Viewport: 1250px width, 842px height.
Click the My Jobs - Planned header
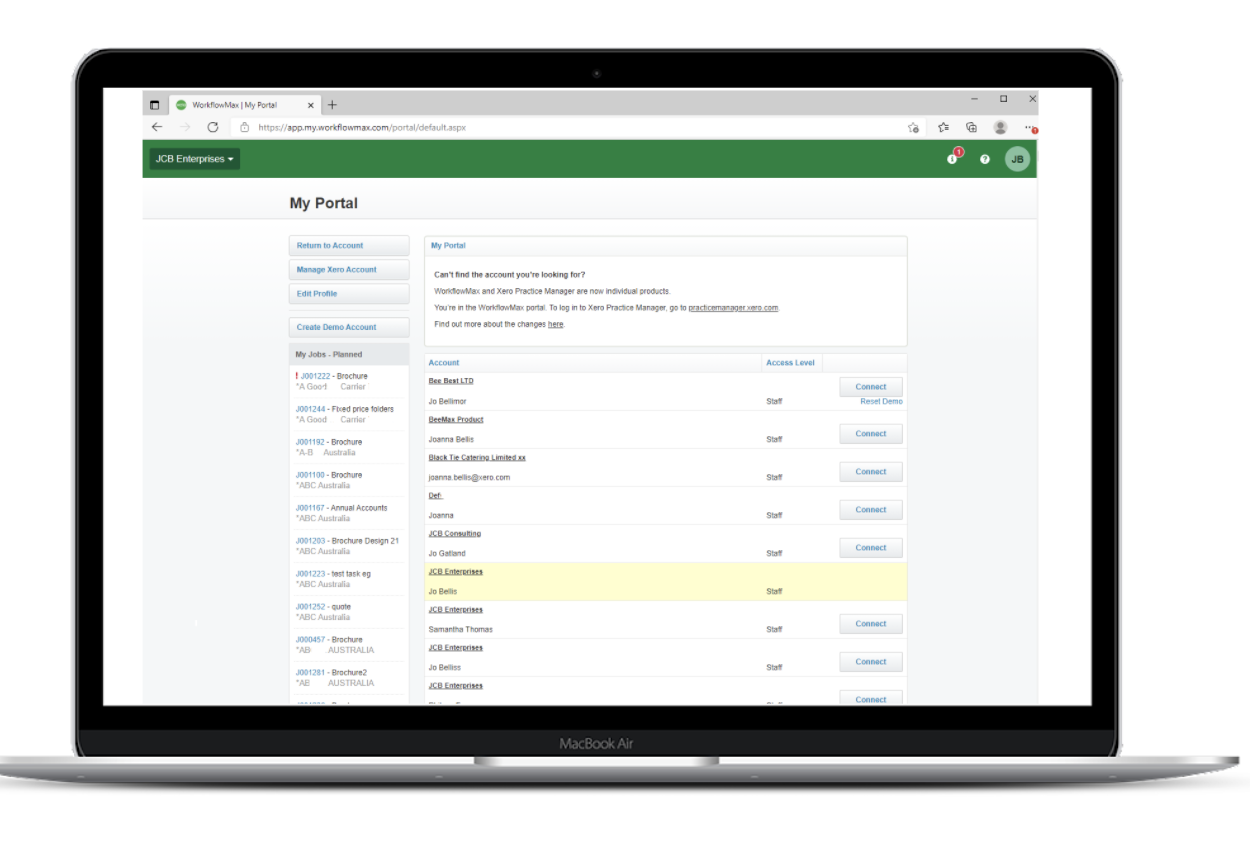point(349,355)
